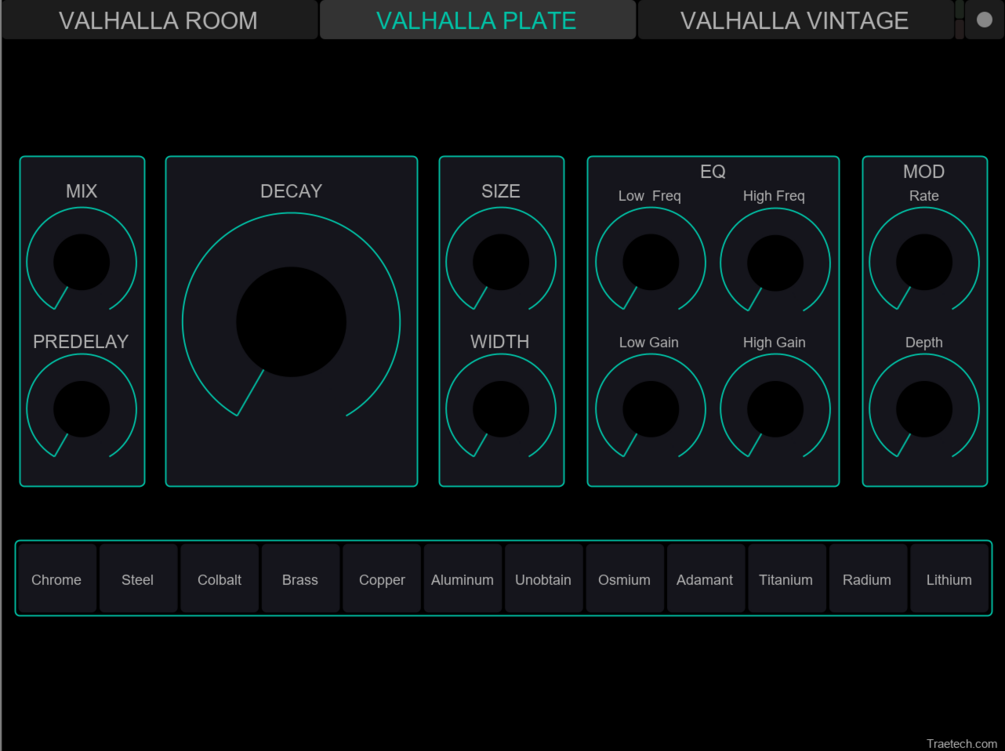The width and height of the screenshot is (1005, 751).
Task: Click the MOD Rate knob
Action: 924,262
